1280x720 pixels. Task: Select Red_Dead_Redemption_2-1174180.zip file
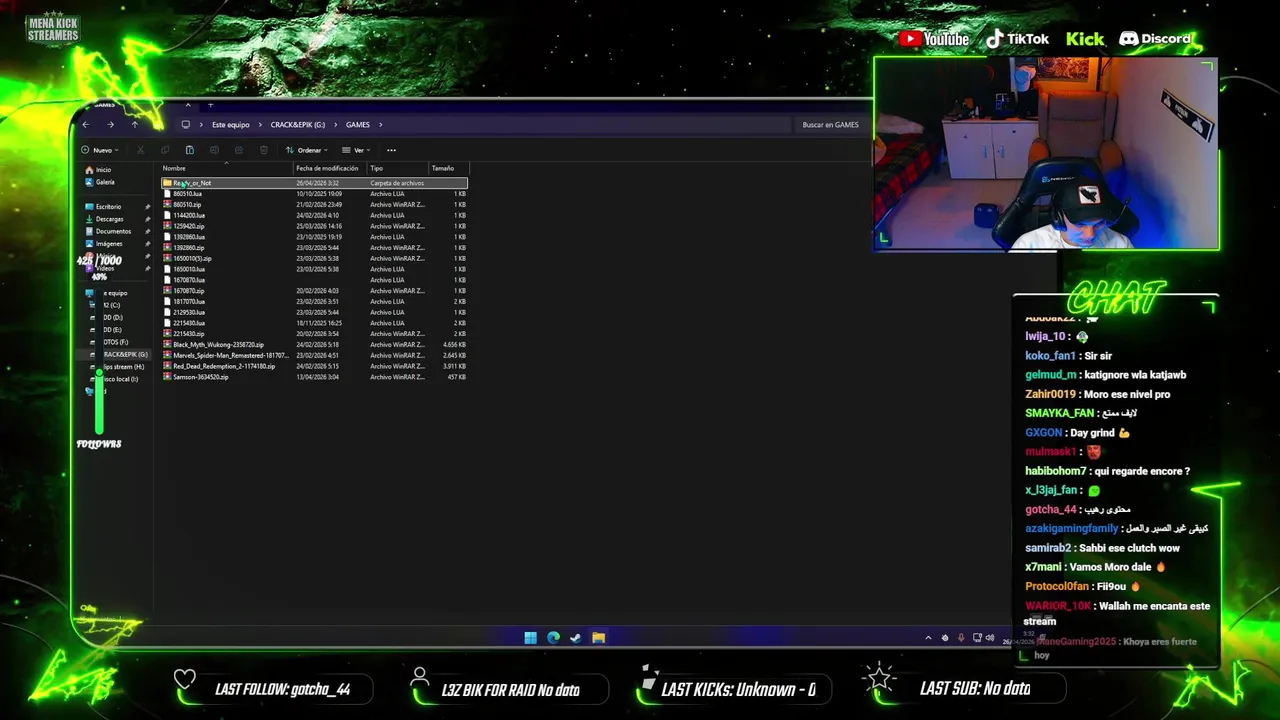pyautogui.click(x=314, y=366)
